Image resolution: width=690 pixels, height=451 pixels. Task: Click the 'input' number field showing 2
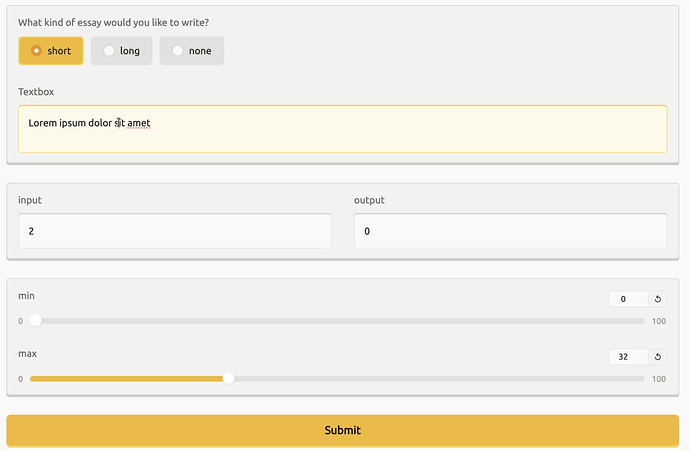point(174,231)
